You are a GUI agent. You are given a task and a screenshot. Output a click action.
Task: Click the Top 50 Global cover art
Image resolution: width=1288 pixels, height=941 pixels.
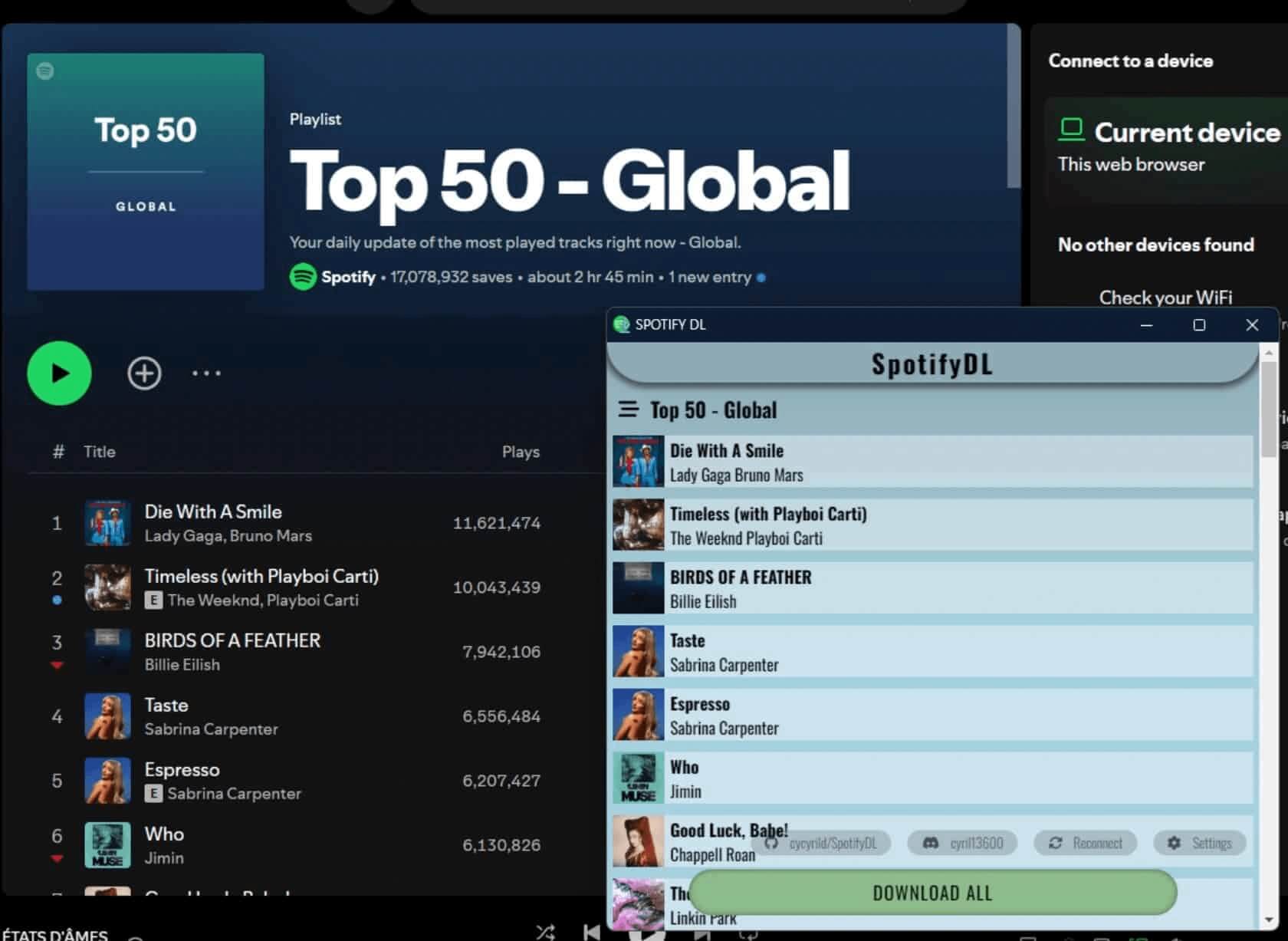146,172
